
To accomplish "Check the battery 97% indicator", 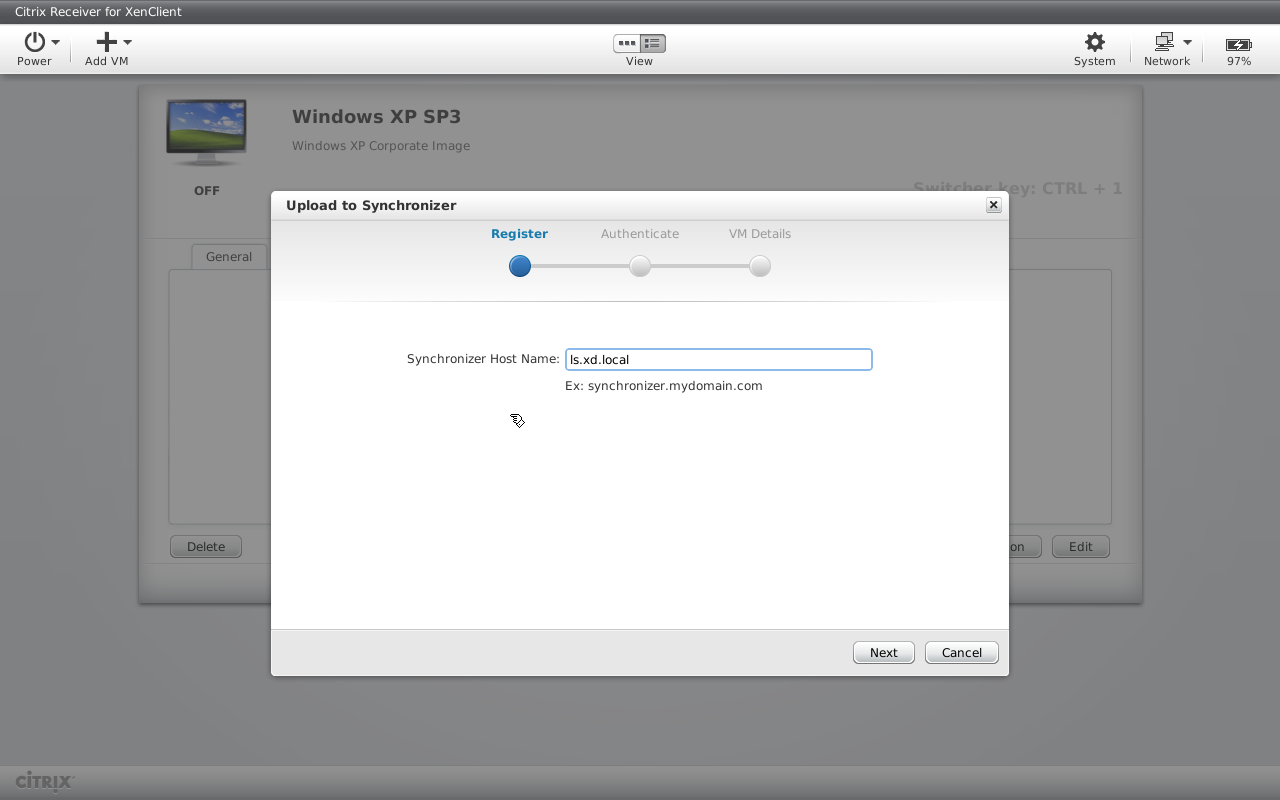I will (1238, 45).
